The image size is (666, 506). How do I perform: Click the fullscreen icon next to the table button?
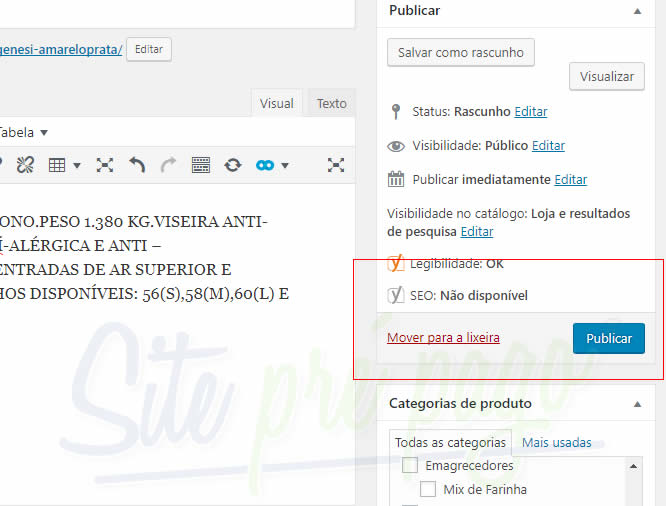click(104, 165)
